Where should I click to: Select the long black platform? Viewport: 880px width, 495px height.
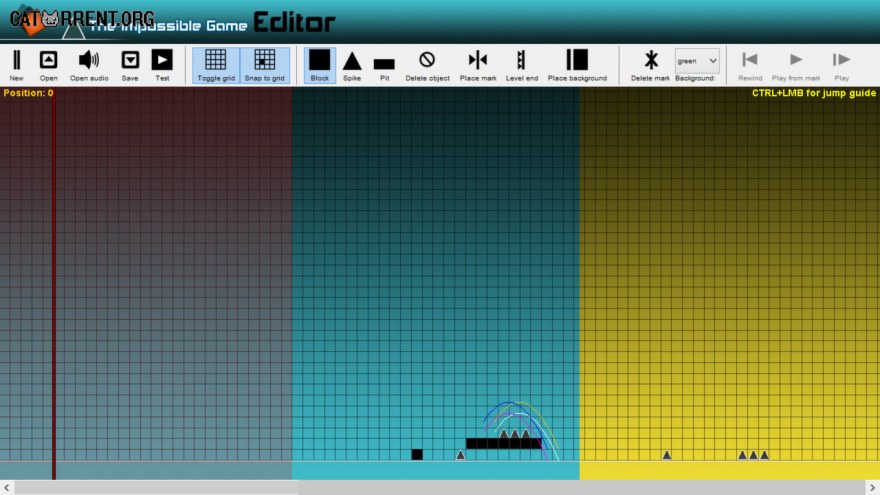(x=504, y=443)
